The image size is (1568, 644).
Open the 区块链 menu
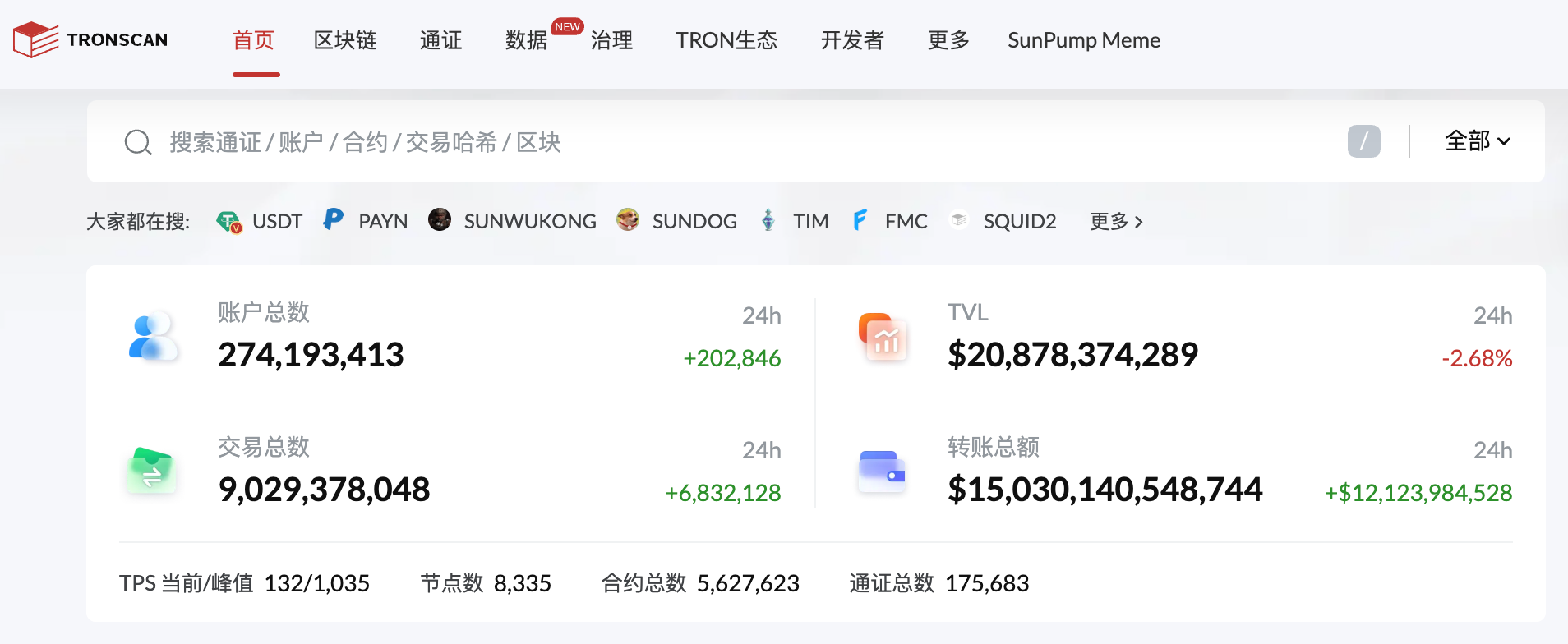tap(345, 40)
